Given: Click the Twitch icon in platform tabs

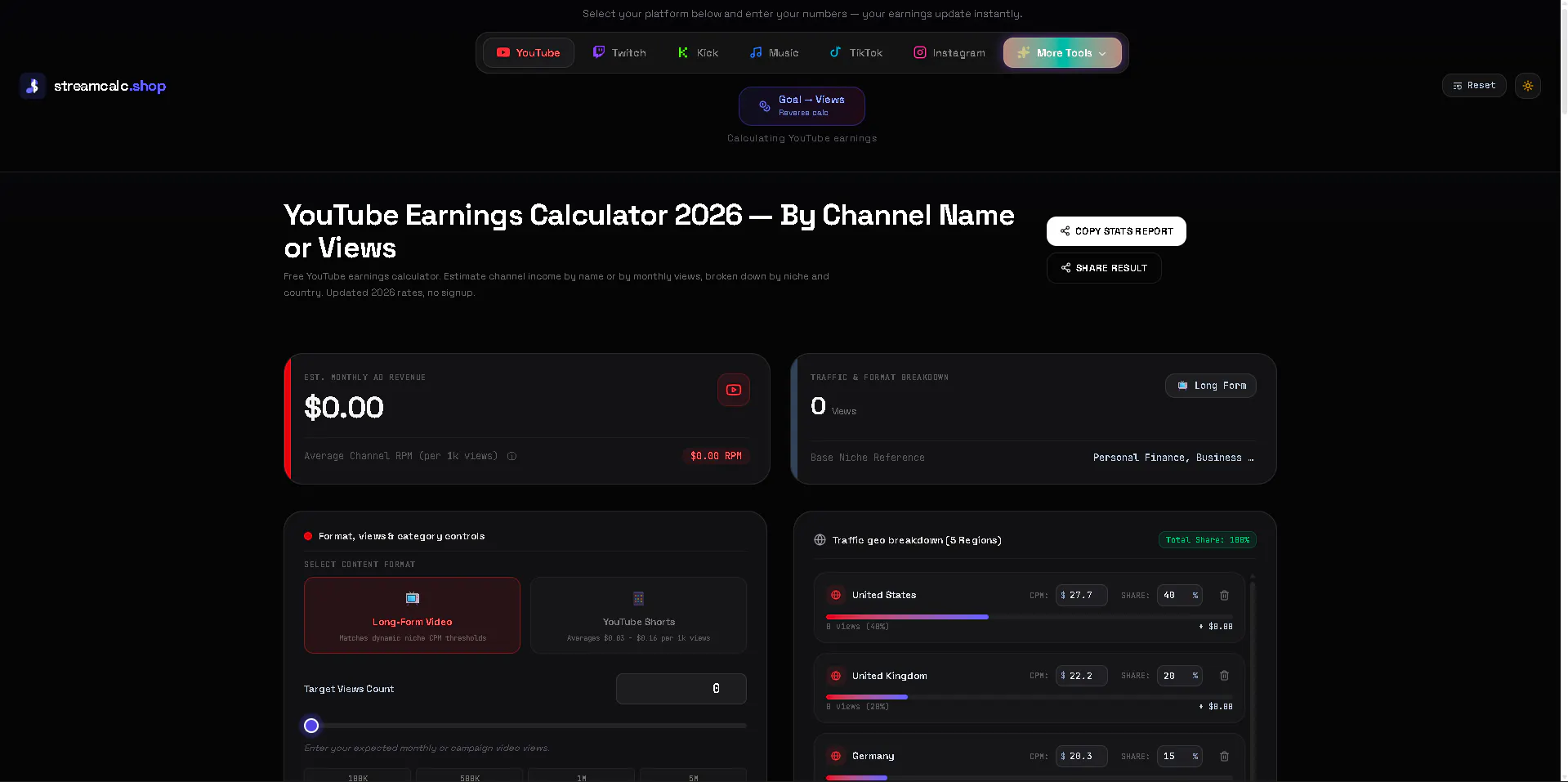Looking at the screenshot, I should click(x=599, y=52).
